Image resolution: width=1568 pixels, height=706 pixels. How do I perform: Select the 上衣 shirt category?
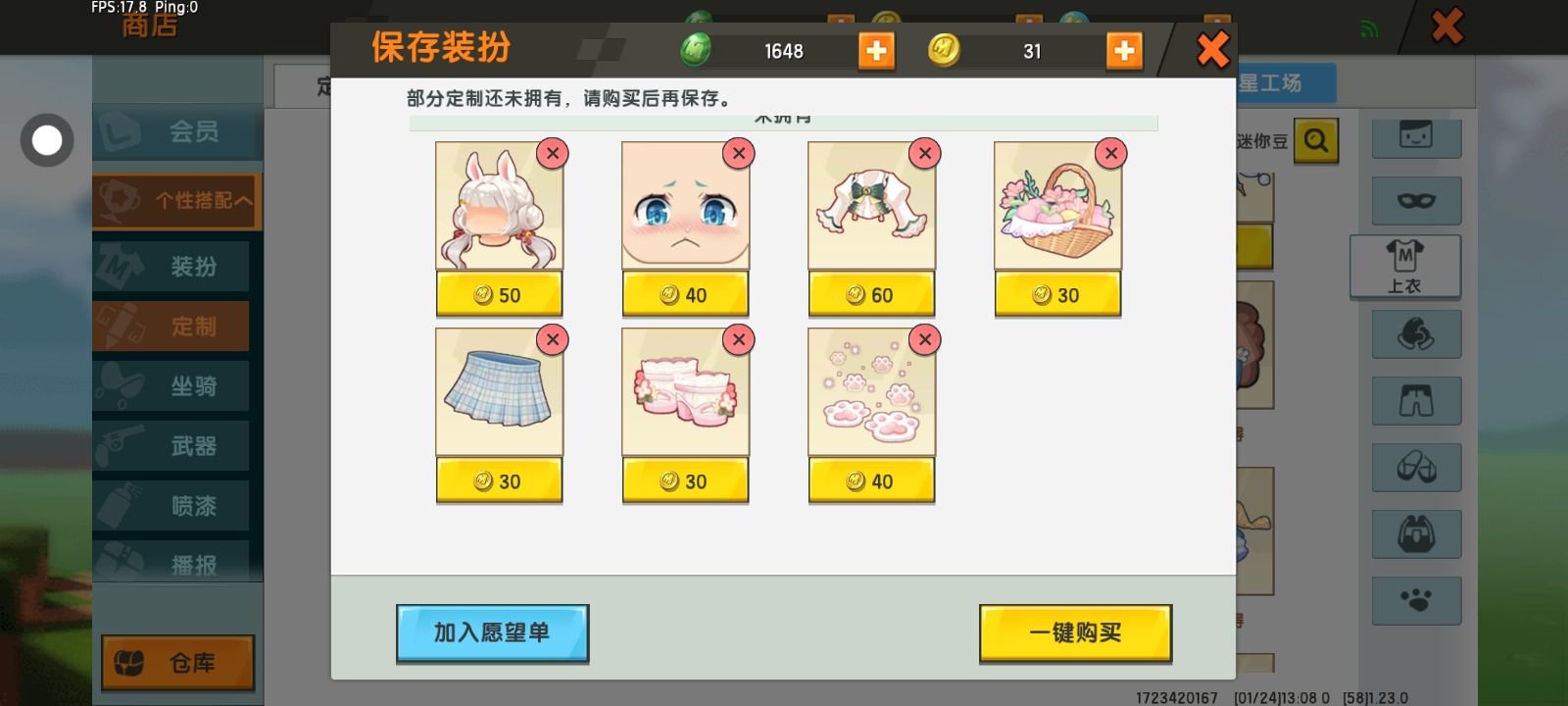pos(1405,267)
